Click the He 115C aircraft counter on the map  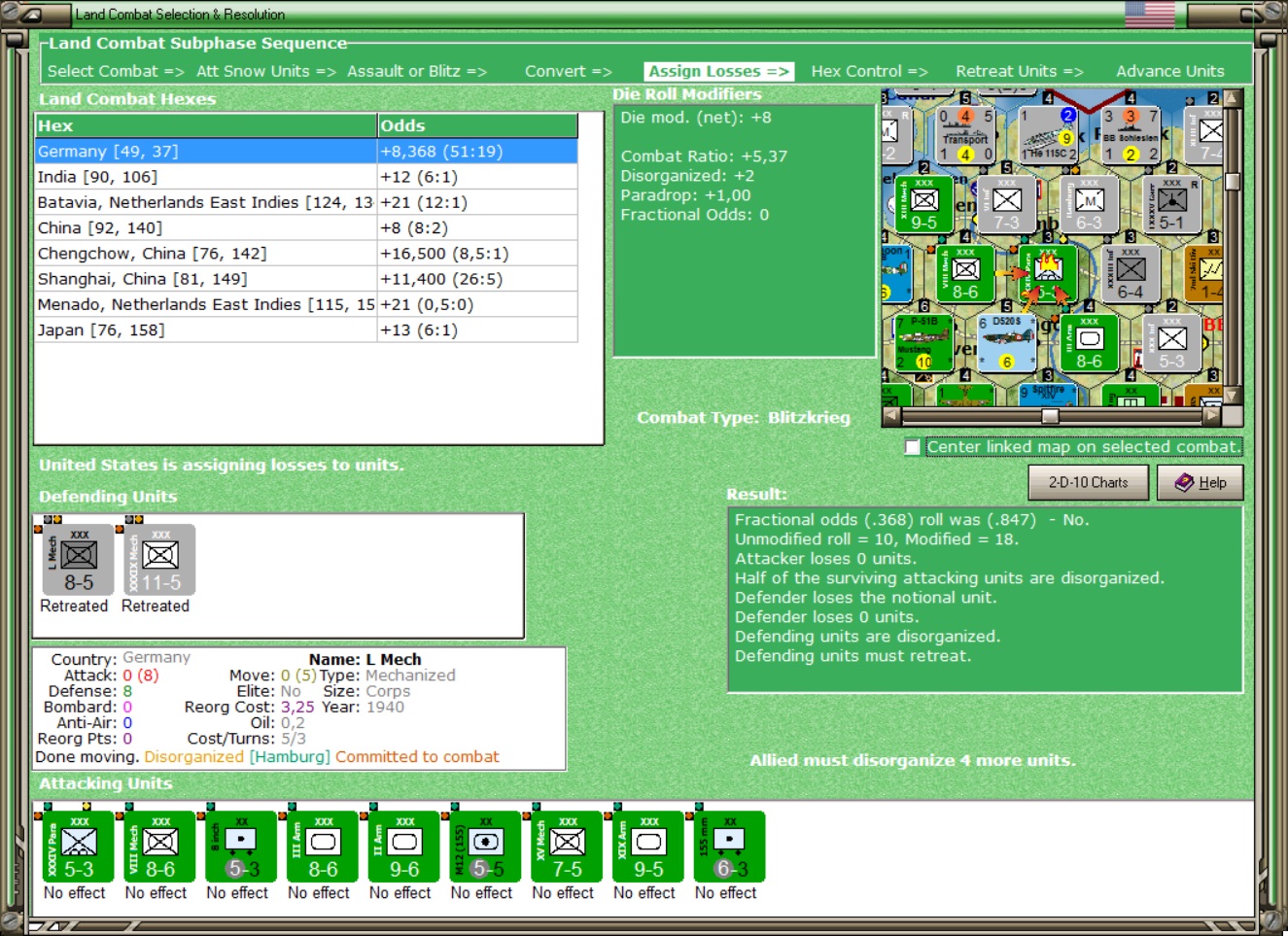[x=1048, y=134]
